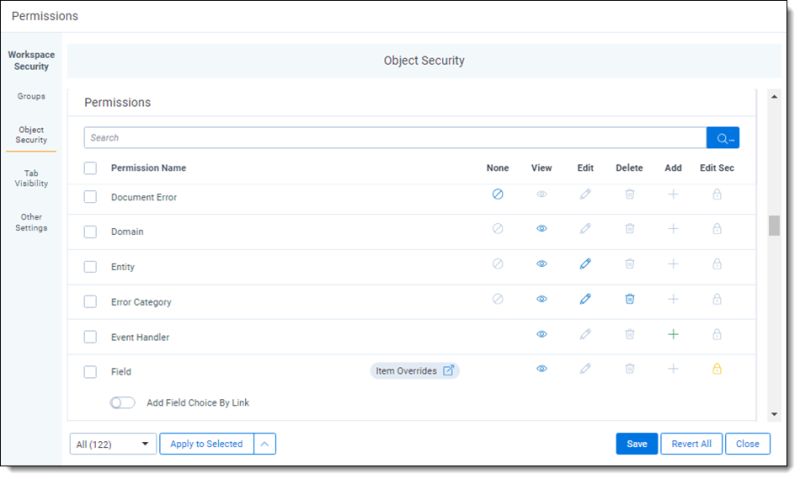Click the scrollbar down arrow
800x479 pixels.
(x=774, y=414)
